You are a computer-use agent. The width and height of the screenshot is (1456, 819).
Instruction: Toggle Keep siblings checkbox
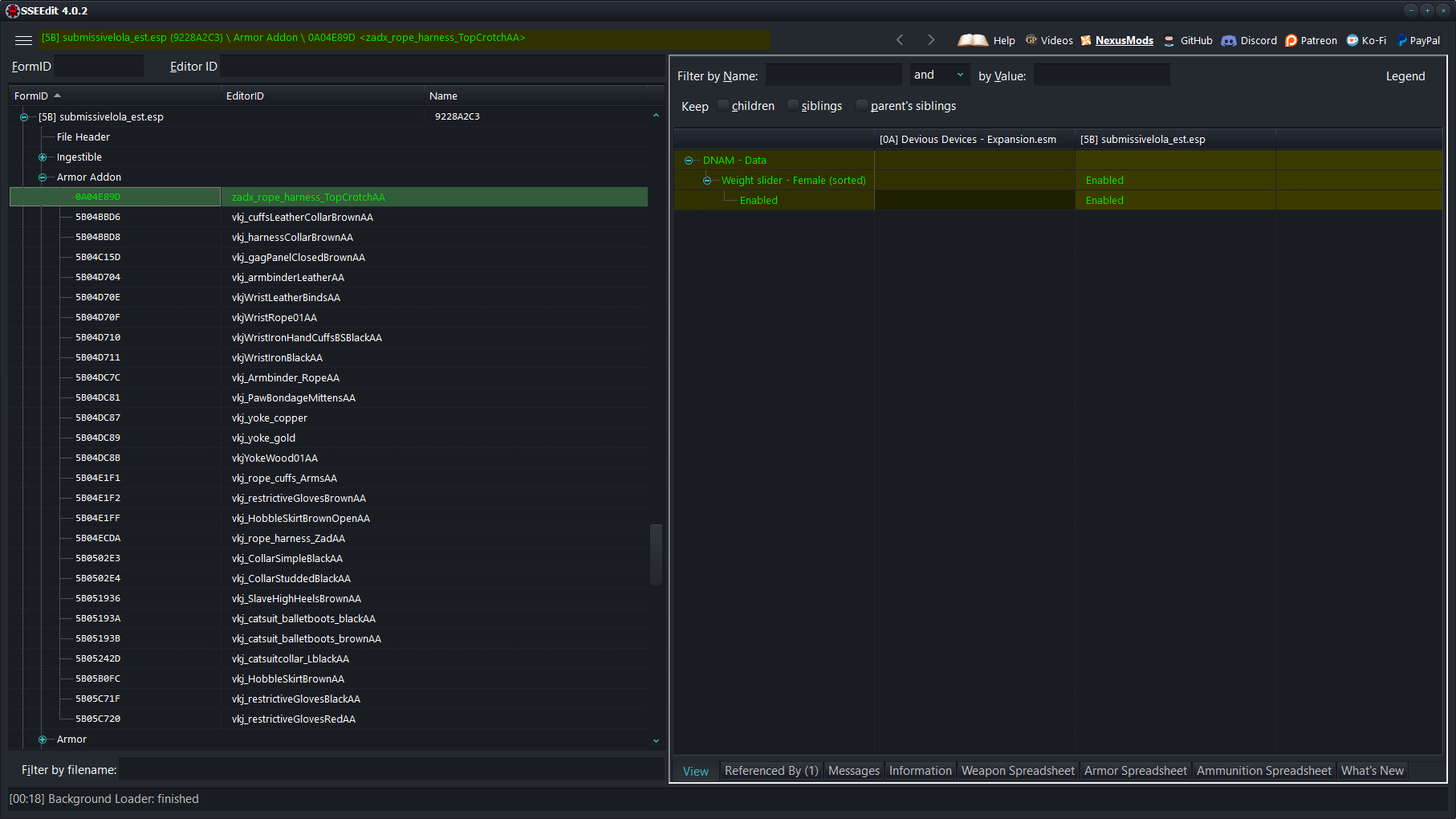pos(793,105)
